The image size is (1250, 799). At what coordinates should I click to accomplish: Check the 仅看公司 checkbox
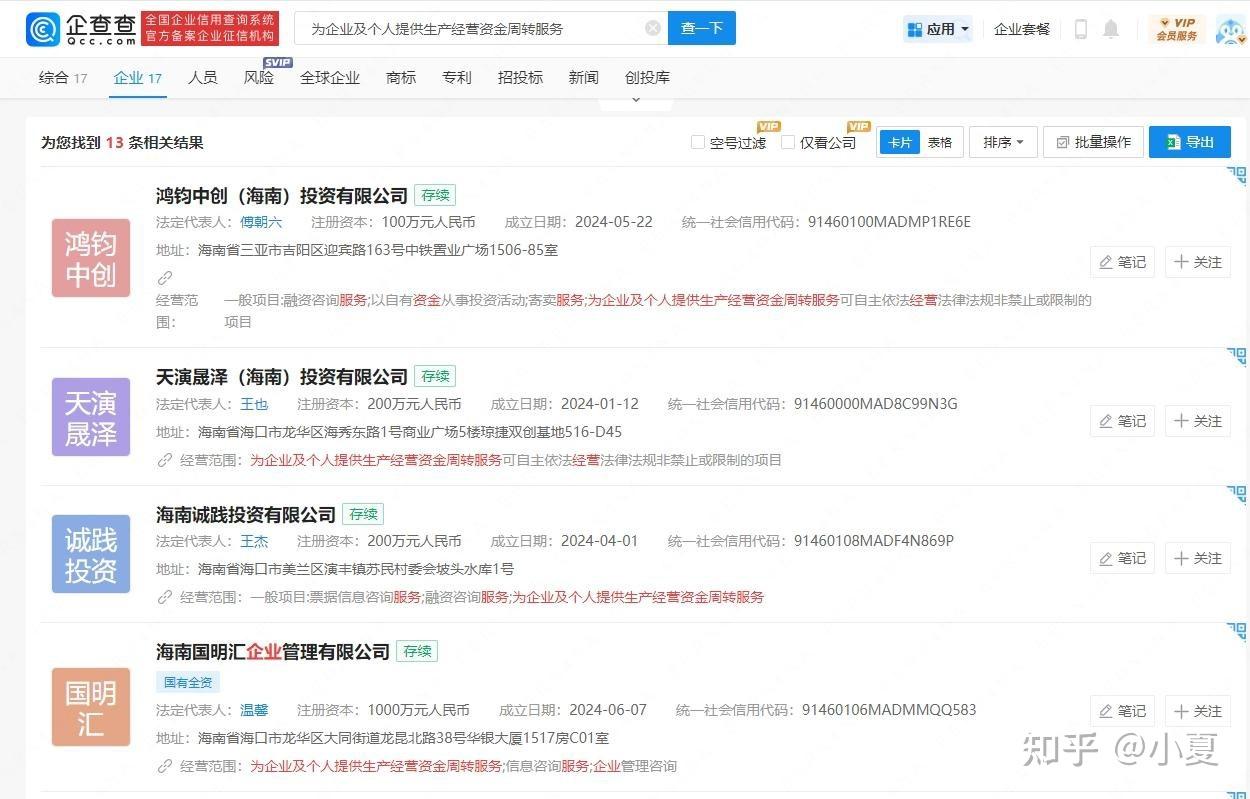pos(787,142)
